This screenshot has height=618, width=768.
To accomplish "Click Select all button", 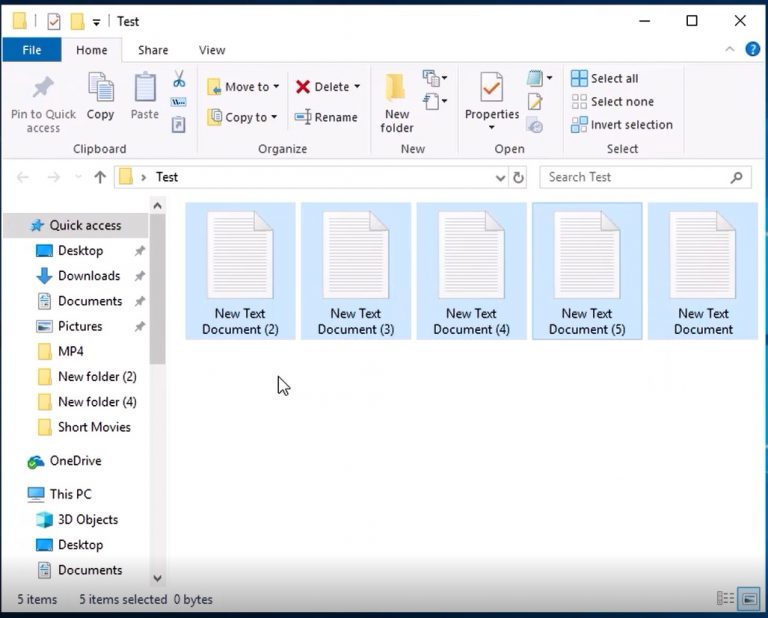I will (x=605, y=78).
